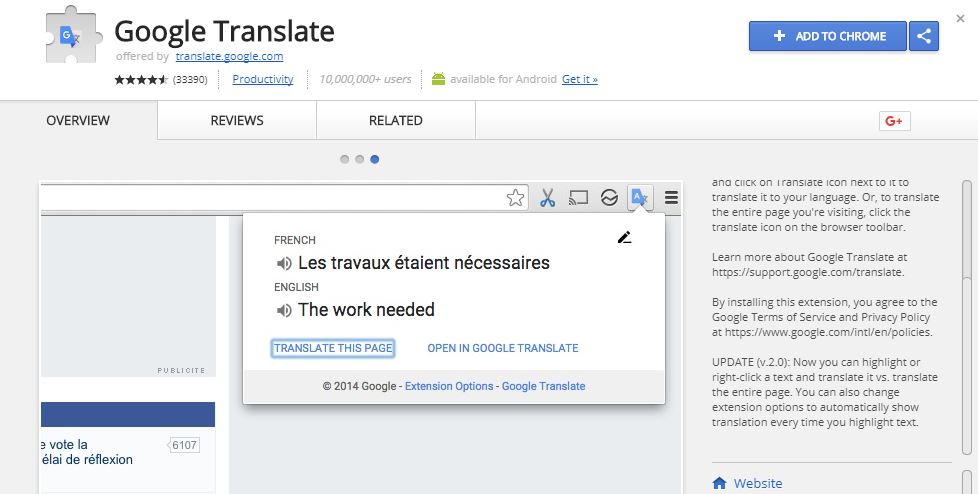Image resolution: width=978 pixels, height=494 pixels.
Task: Click the FRENCH language label
Action: click(294, 240)
